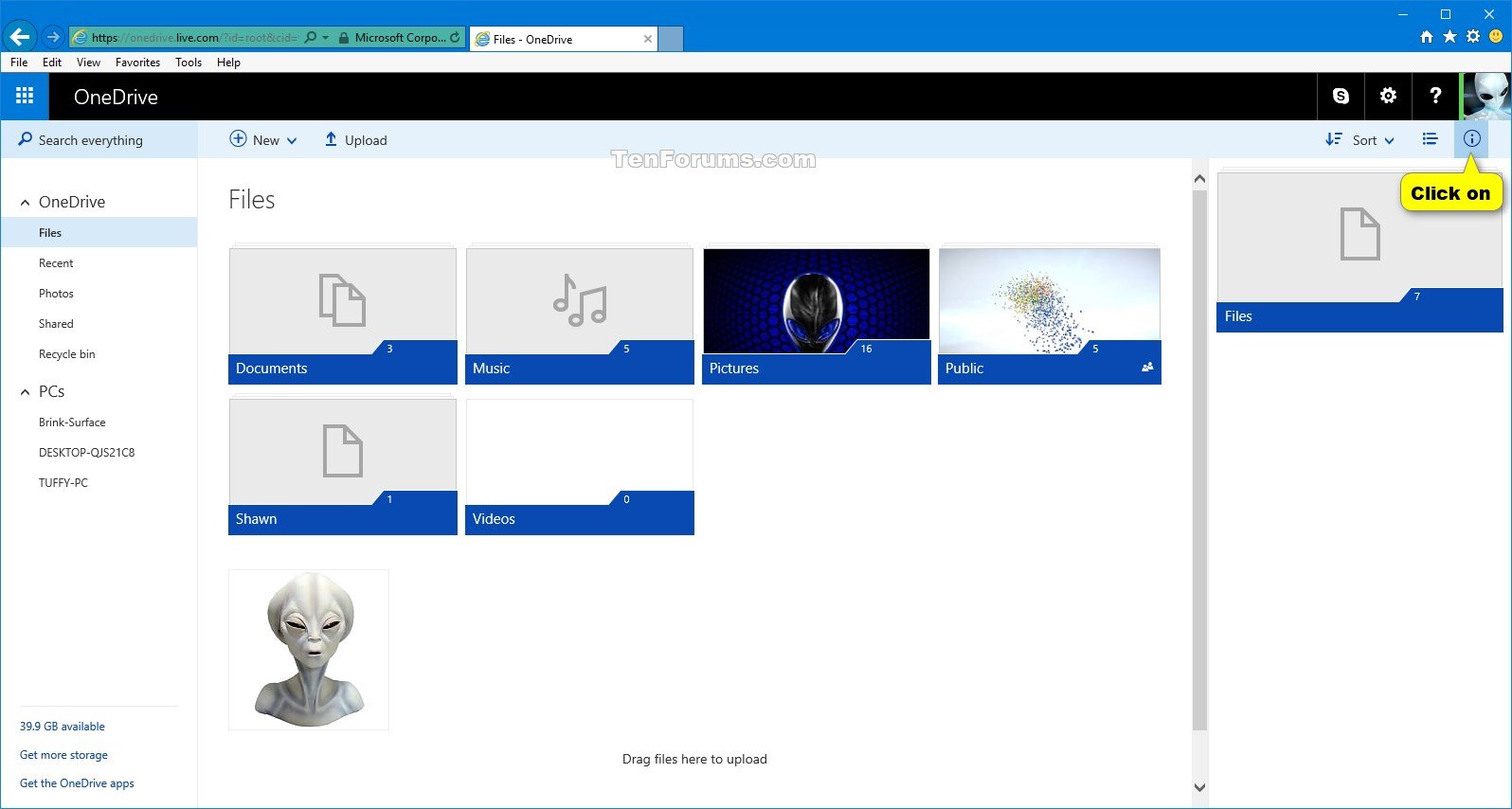Viewport: 1512px width, 809px height.
Task: Toggle the details pane info icon
Action: [1471, 139]
